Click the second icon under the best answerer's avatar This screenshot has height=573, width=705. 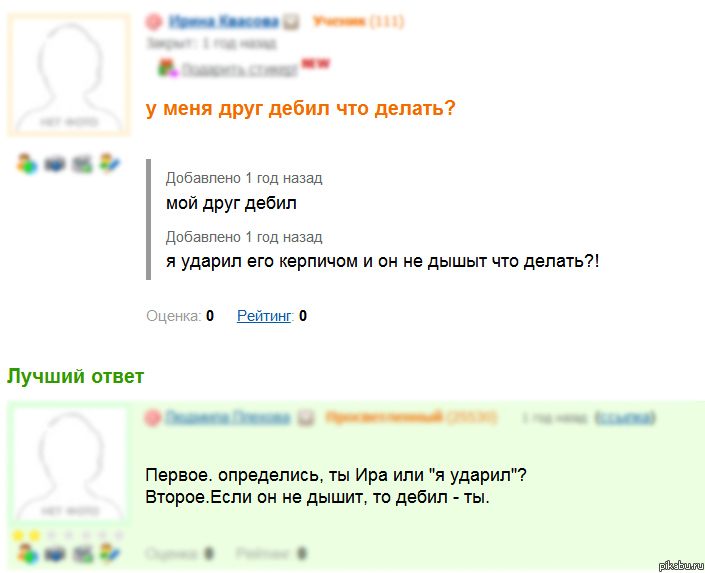tap(54, 552)
